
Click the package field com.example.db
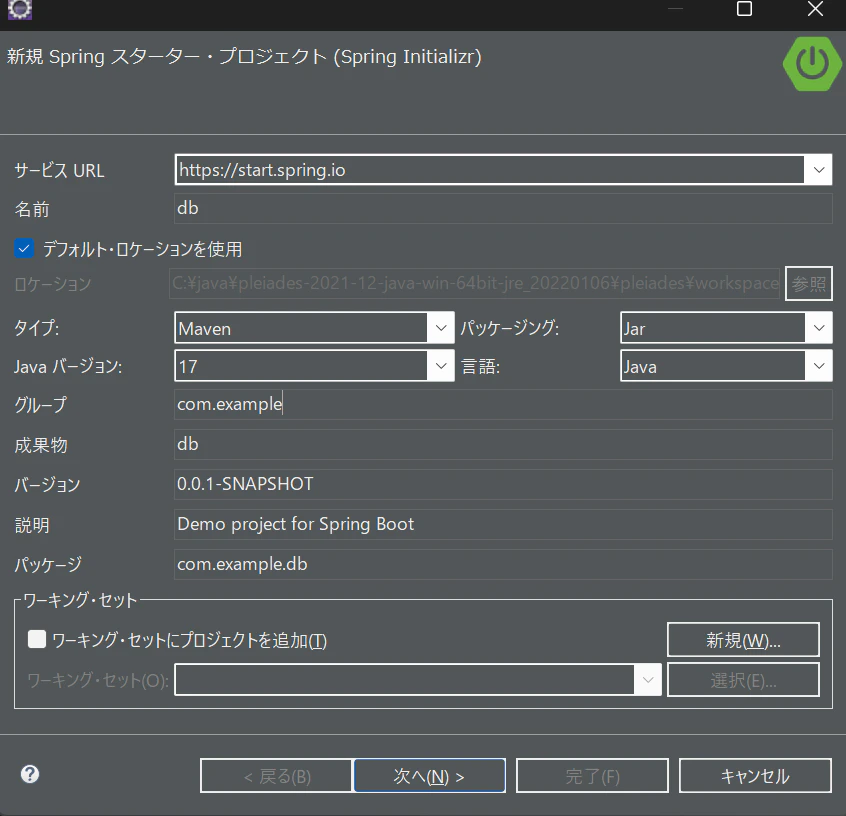click(503, 564)
